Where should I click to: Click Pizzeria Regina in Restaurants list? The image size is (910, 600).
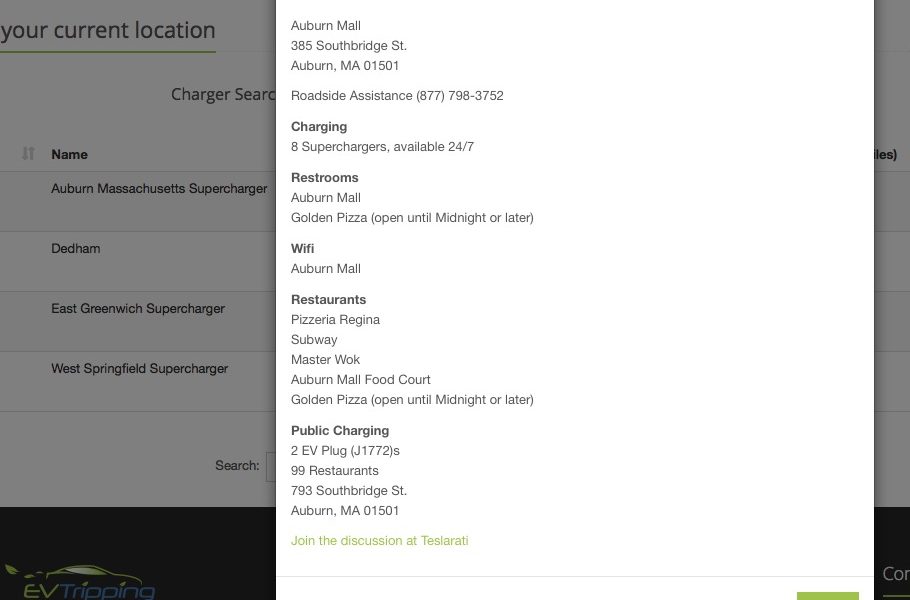click(335, 320)
